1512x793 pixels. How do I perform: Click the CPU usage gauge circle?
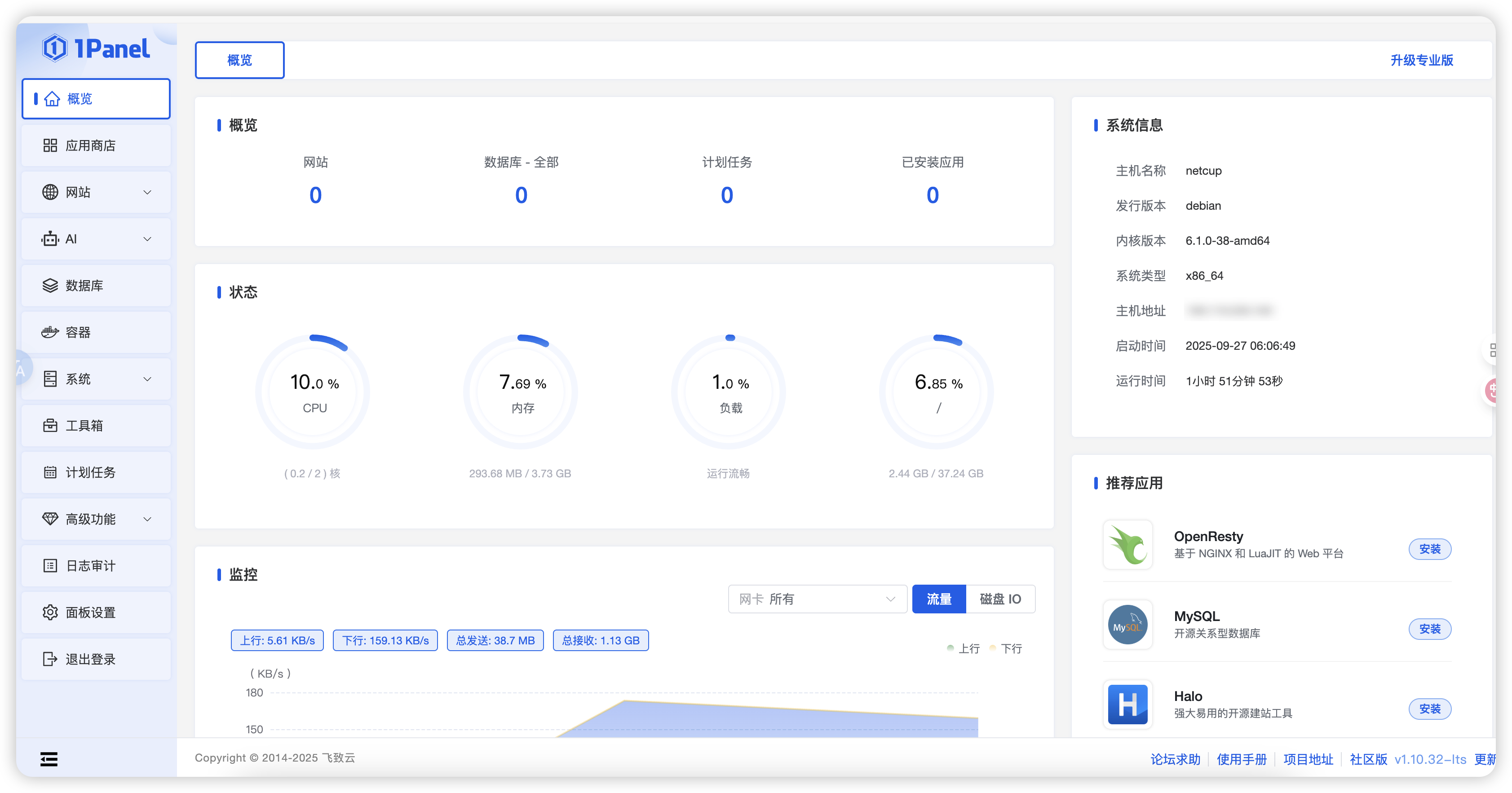[x=313, y=392]
